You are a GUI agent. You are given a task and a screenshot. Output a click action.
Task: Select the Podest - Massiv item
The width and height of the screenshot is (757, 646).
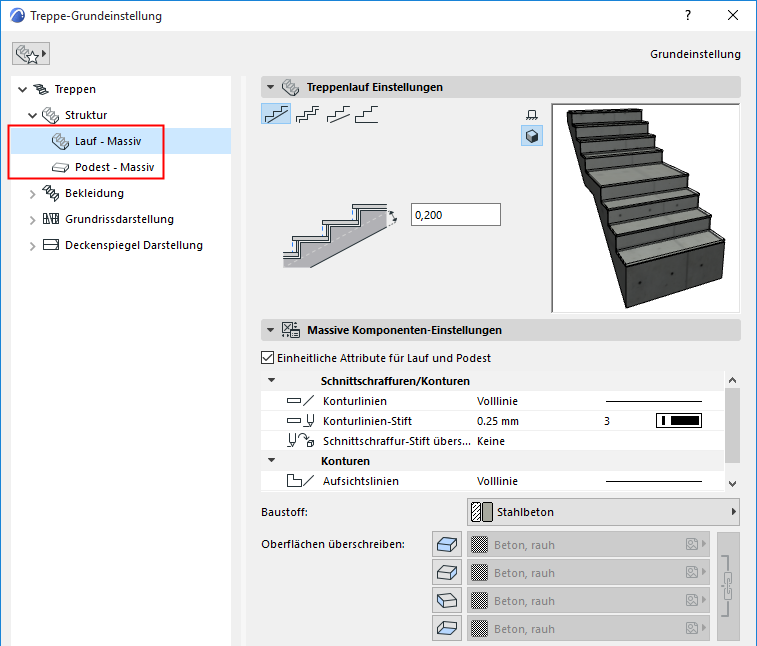tap(121, 167)
